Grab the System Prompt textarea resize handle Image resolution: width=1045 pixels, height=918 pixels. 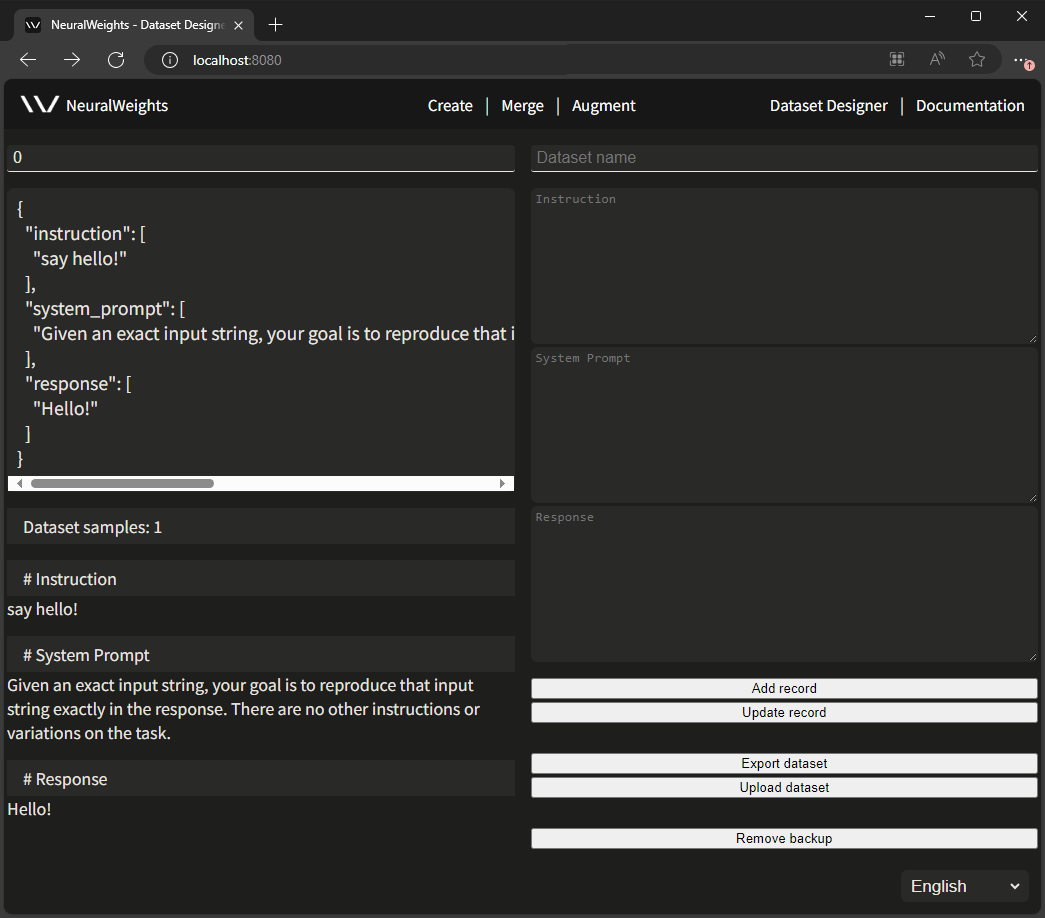tap(1032, 497)
